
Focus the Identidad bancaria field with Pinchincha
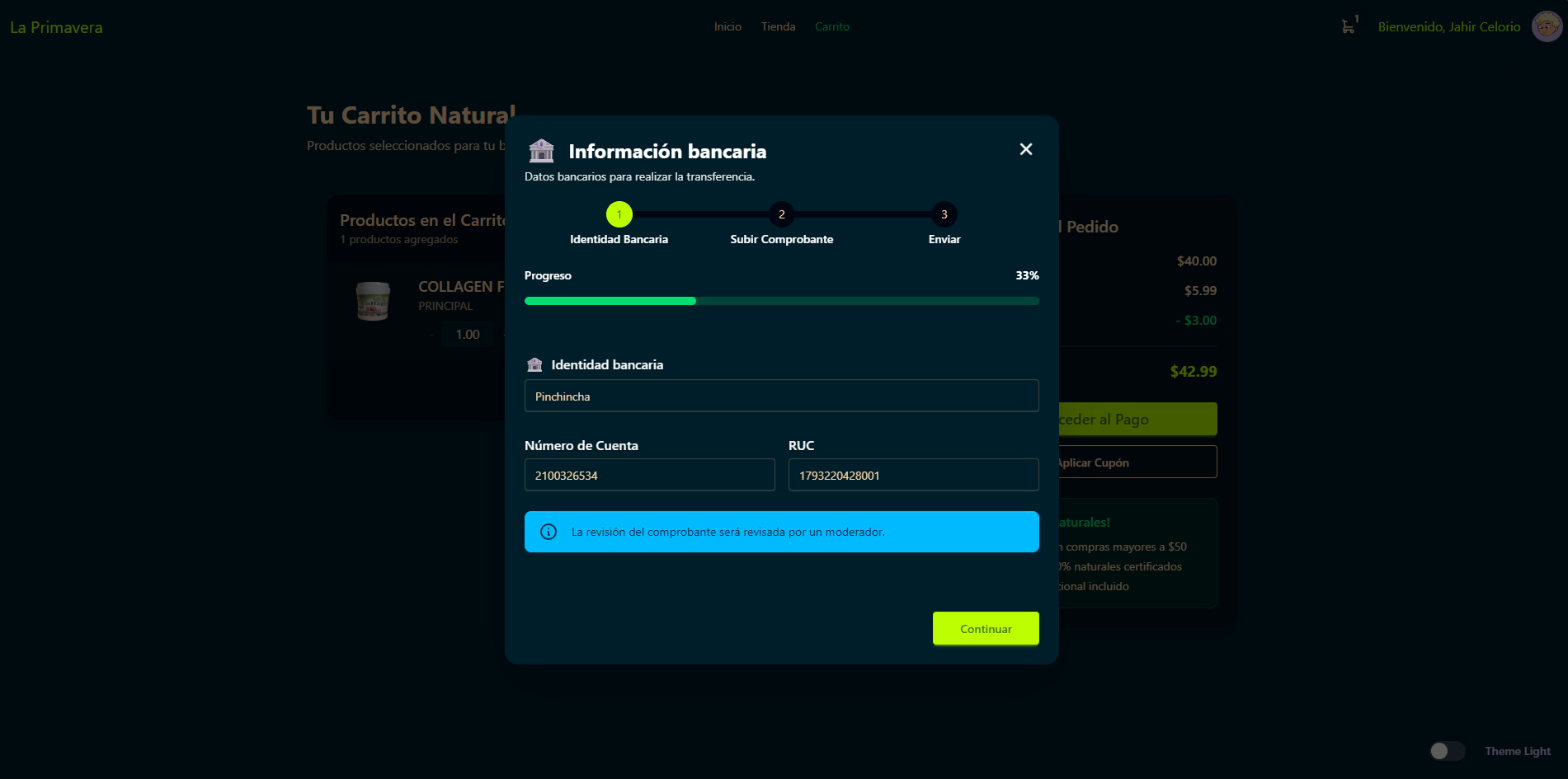point(781,396)
